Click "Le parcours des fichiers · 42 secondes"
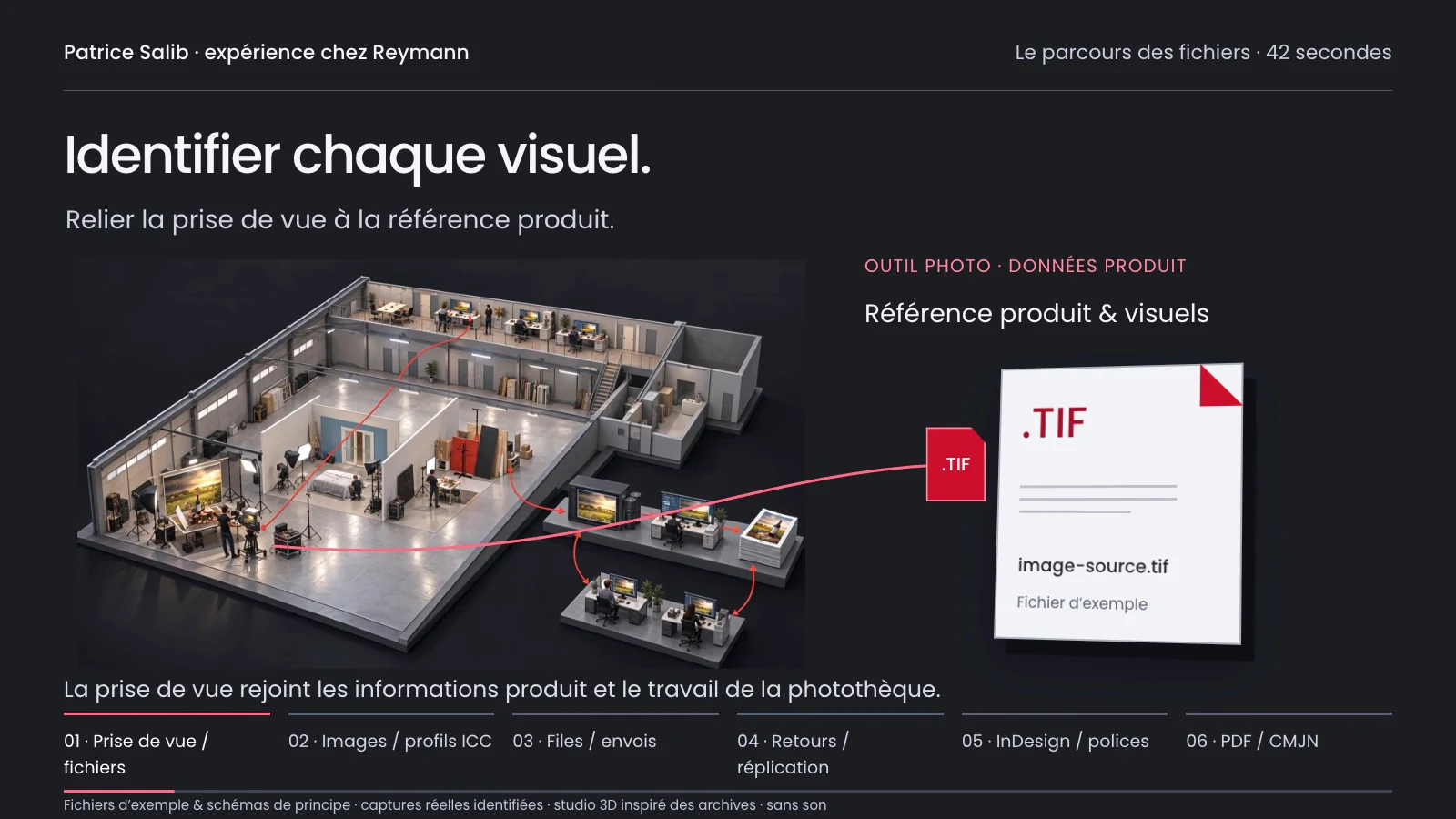The height and width of the screenshot is (819, 1456). pyautogui.click(x=1203, y=53)
